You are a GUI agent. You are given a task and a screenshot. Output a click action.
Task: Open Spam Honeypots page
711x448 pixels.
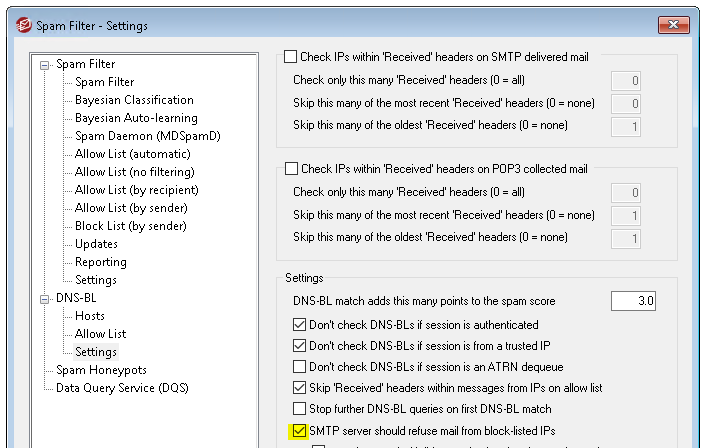point(102,370)
